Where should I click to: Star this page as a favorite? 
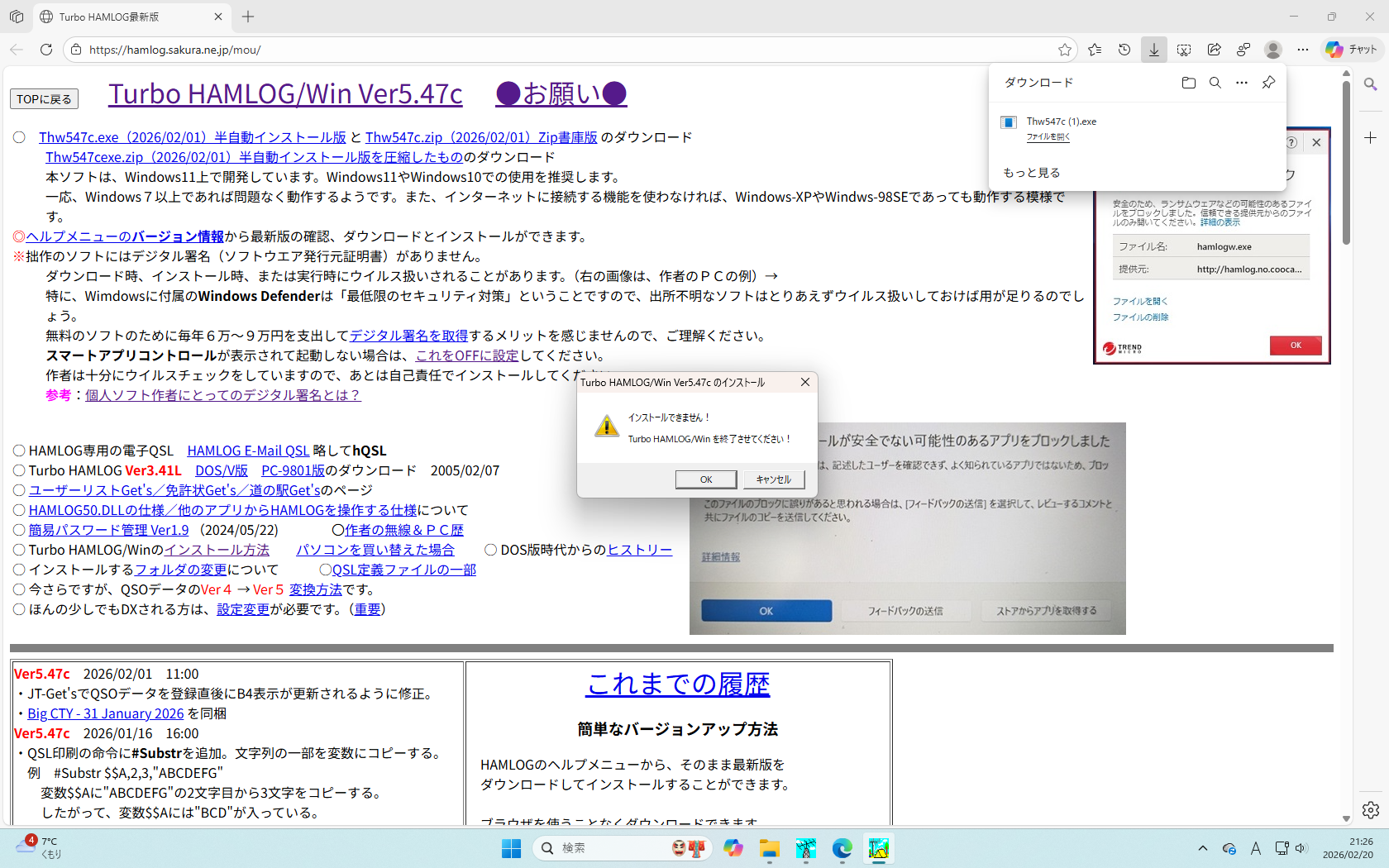tap(1065, 50)
